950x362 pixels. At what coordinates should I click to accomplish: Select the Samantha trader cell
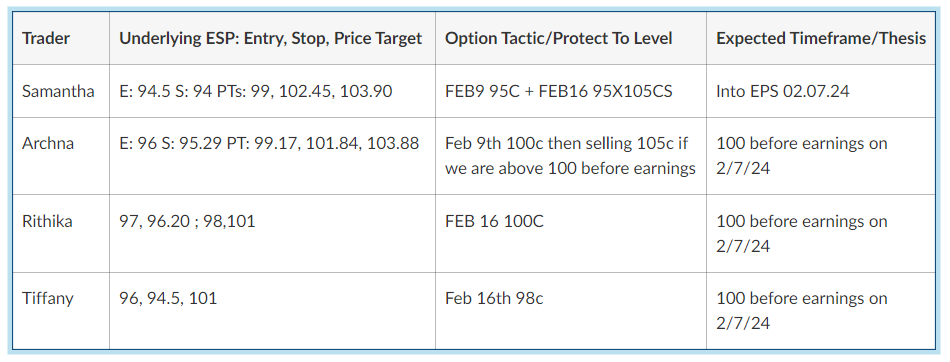pyautogui.click(x=61, y=92)
